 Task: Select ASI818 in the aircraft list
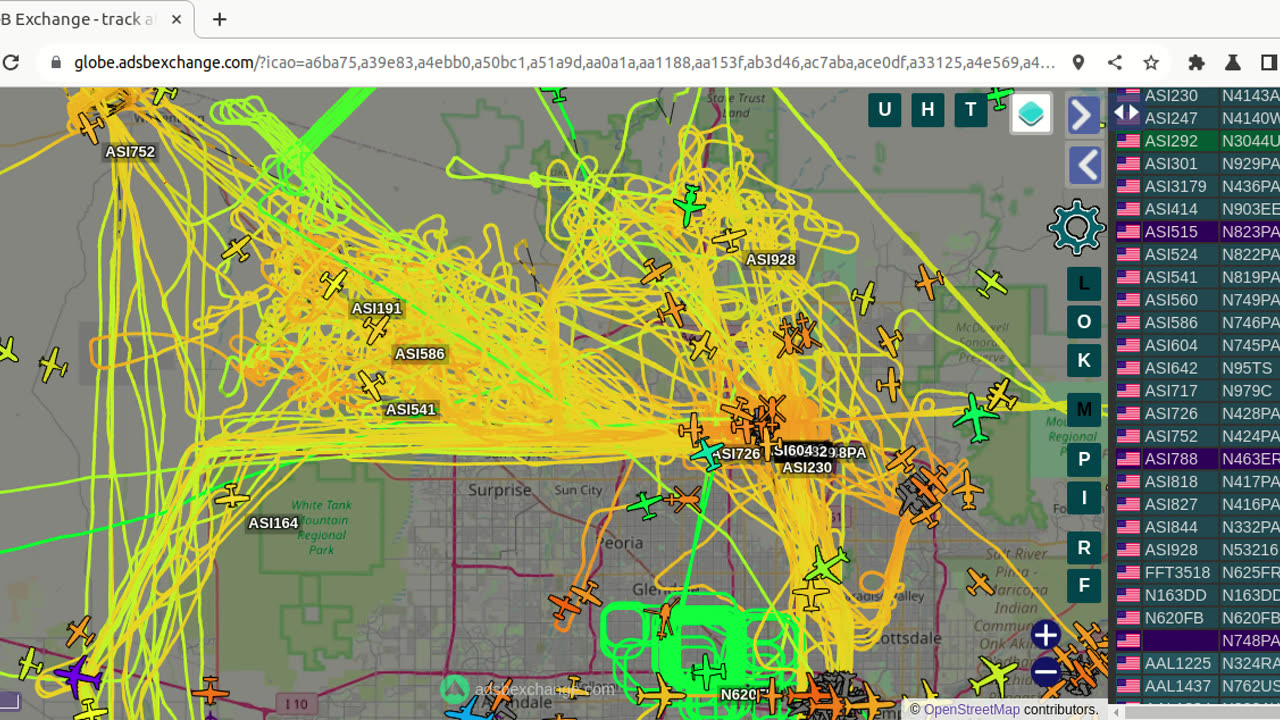pyautogui.click(x=1196, y=482)
